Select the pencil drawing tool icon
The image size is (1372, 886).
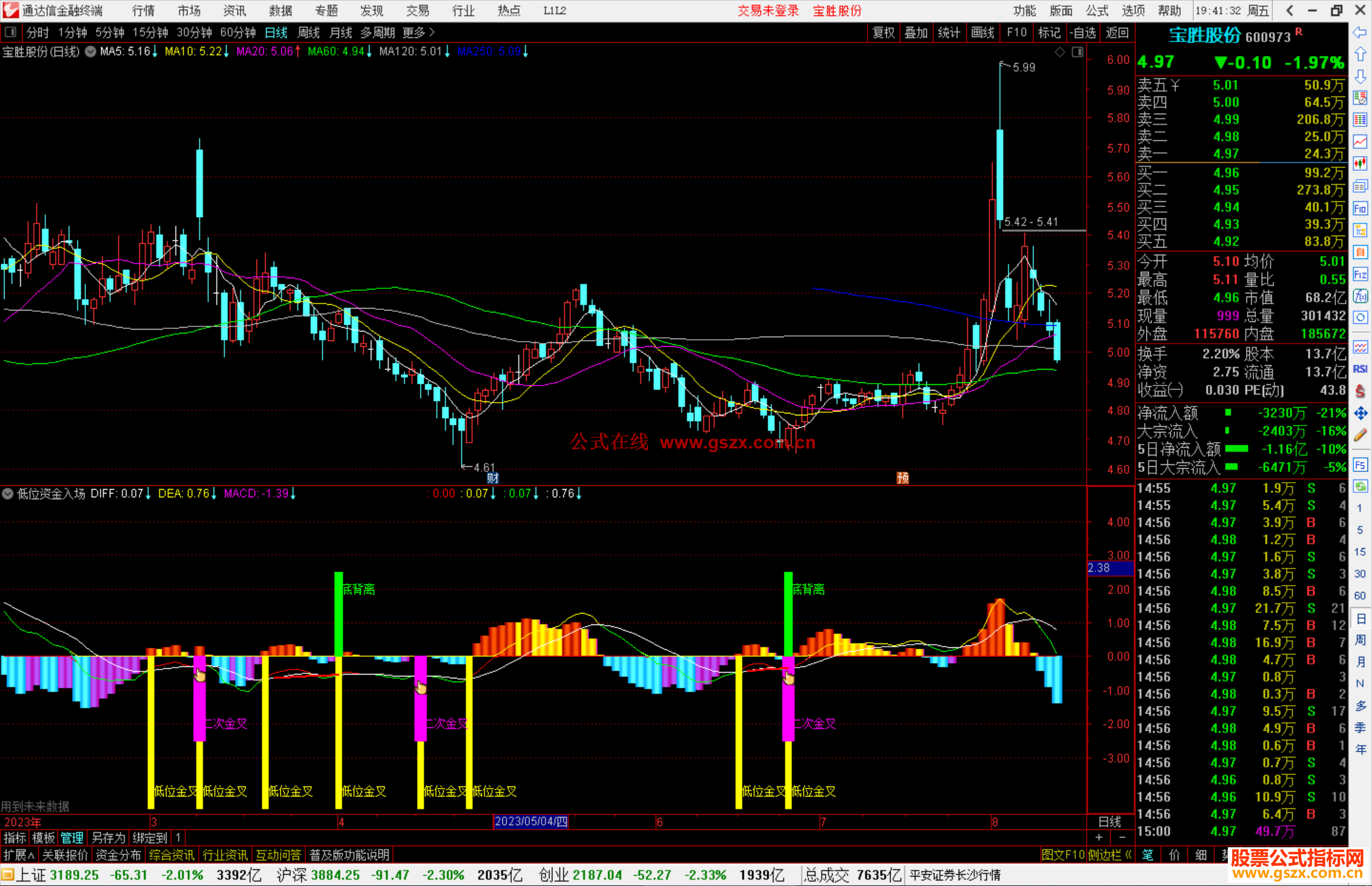tap(1360, 436)
